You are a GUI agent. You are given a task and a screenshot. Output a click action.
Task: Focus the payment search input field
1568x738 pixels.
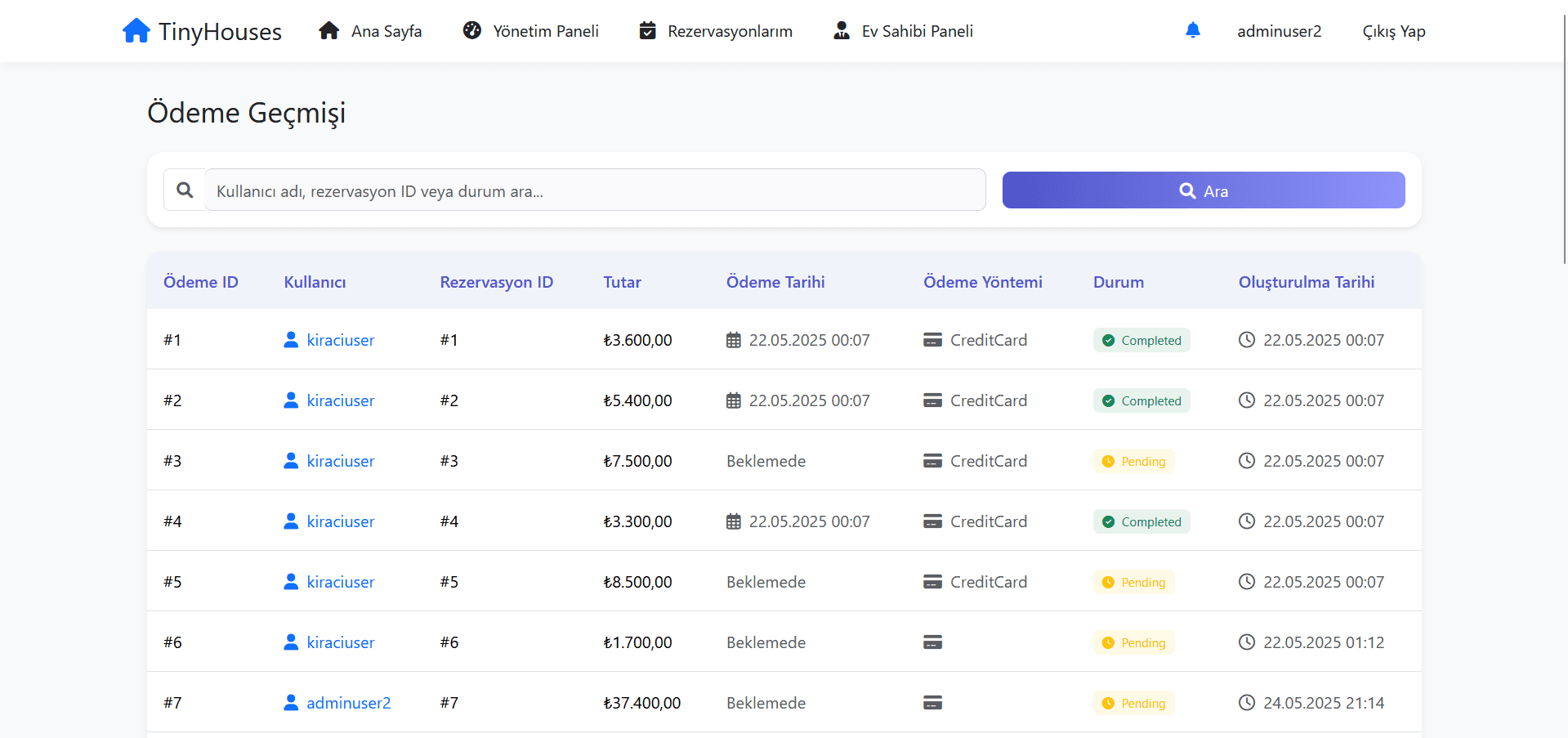point(595,190)
